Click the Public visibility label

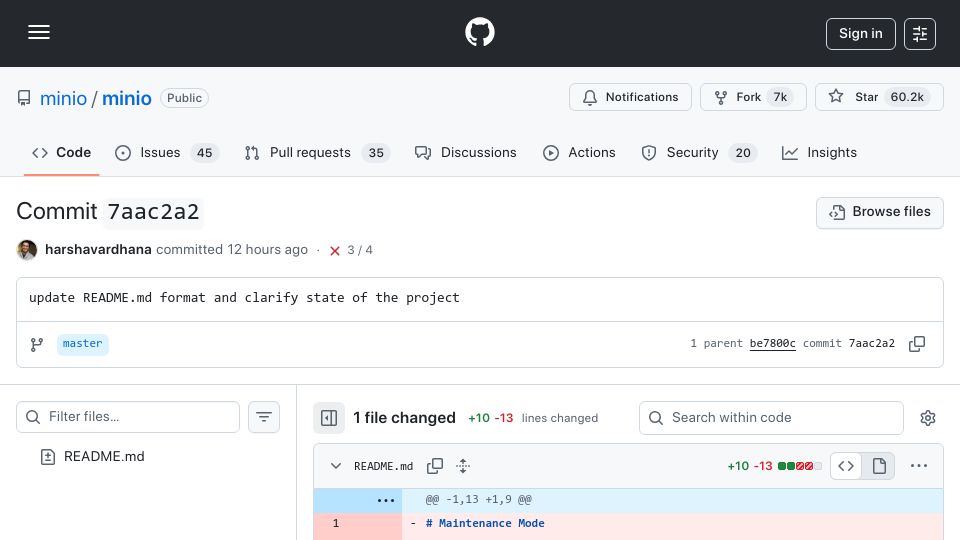pos(184,98)
